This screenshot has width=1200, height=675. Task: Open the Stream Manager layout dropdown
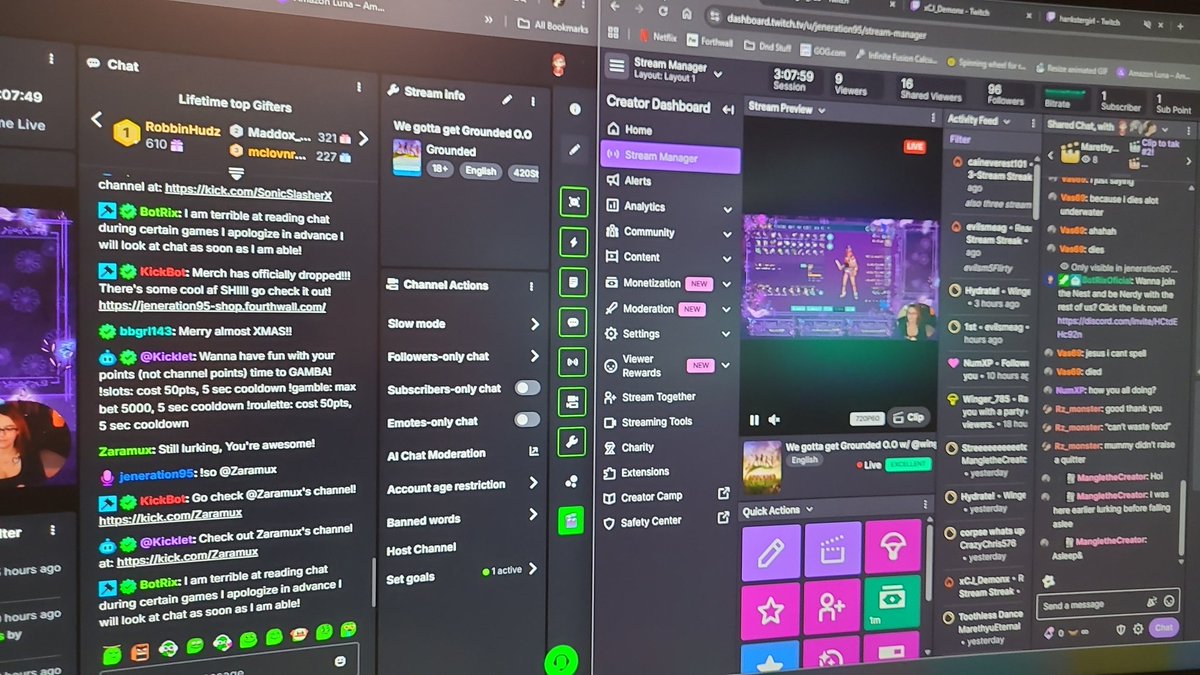tap(718, 75)
